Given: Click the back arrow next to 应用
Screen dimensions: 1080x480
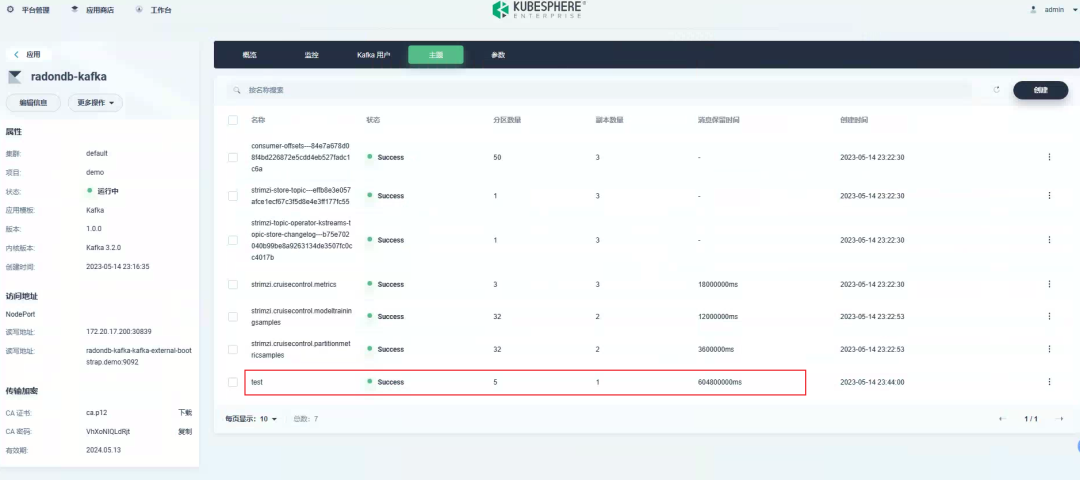Looking at the screenshot, I should [16, 54].
